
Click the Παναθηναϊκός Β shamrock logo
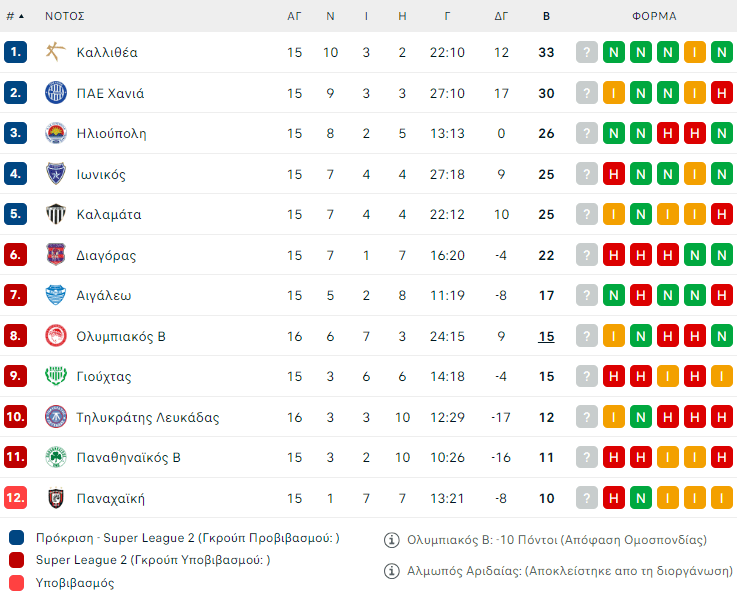point(55,457)
